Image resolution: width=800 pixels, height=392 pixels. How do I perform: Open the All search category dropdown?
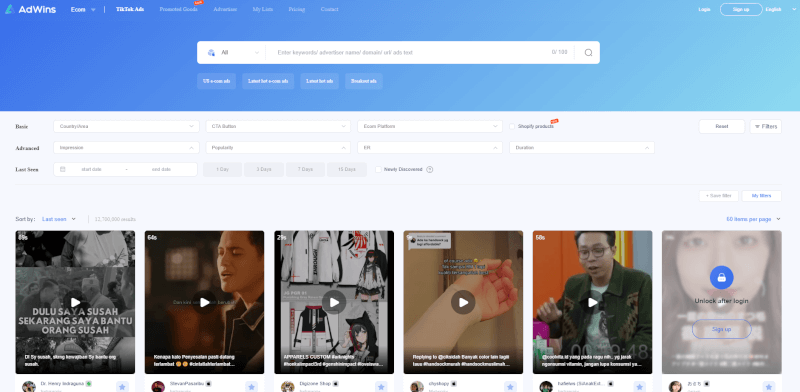tap(234, 53)
